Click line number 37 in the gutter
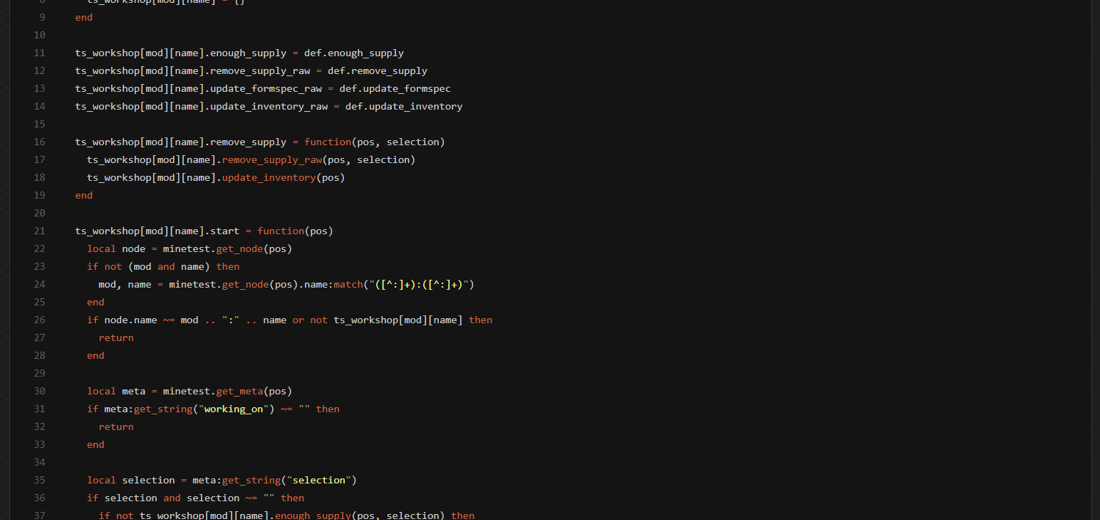This screenshot has width=1100, height=520. coord(39,515)
